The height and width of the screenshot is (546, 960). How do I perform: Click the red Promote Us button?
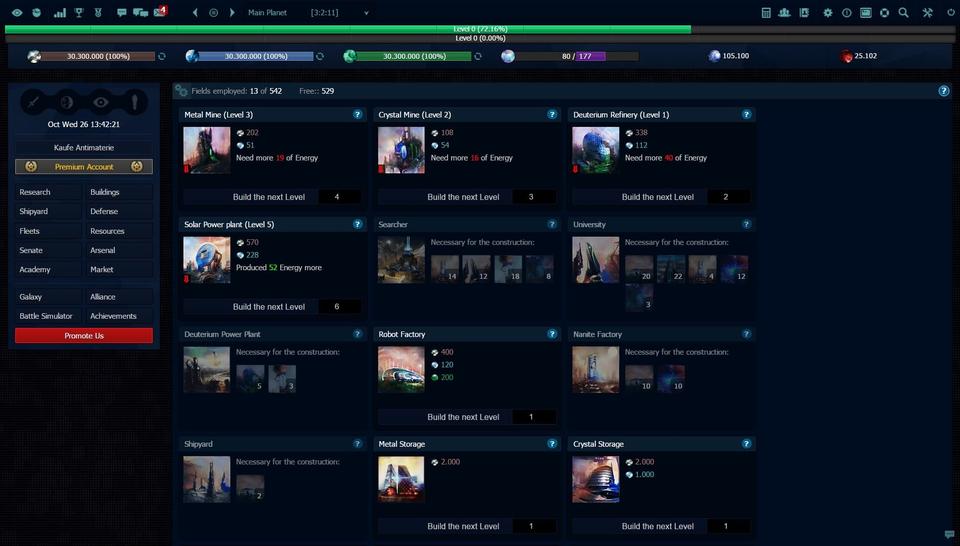click(84, 336)
